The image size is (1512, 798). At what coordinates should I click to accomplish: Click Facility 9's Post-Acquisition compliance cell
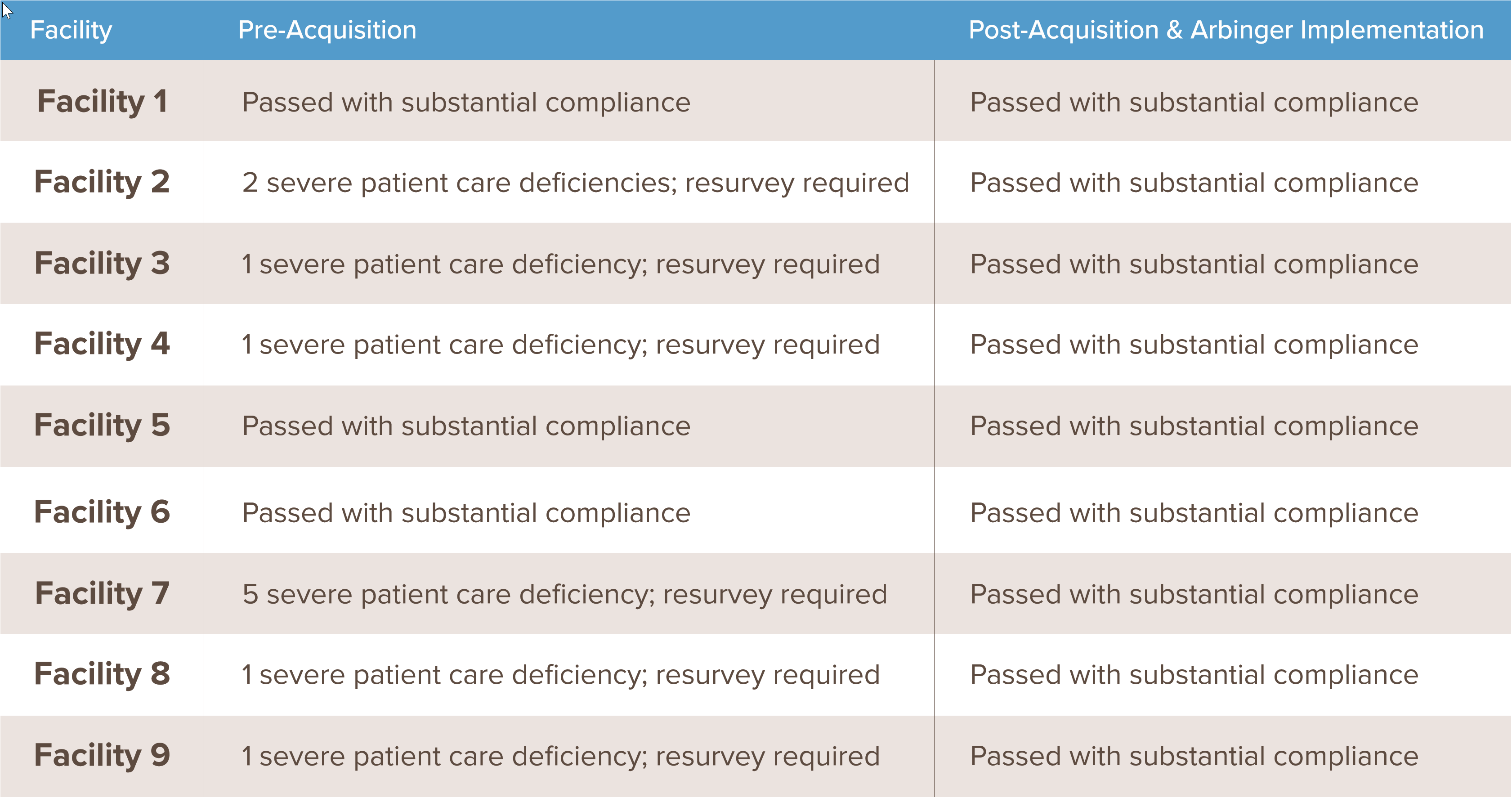(x=1194, y=756)
